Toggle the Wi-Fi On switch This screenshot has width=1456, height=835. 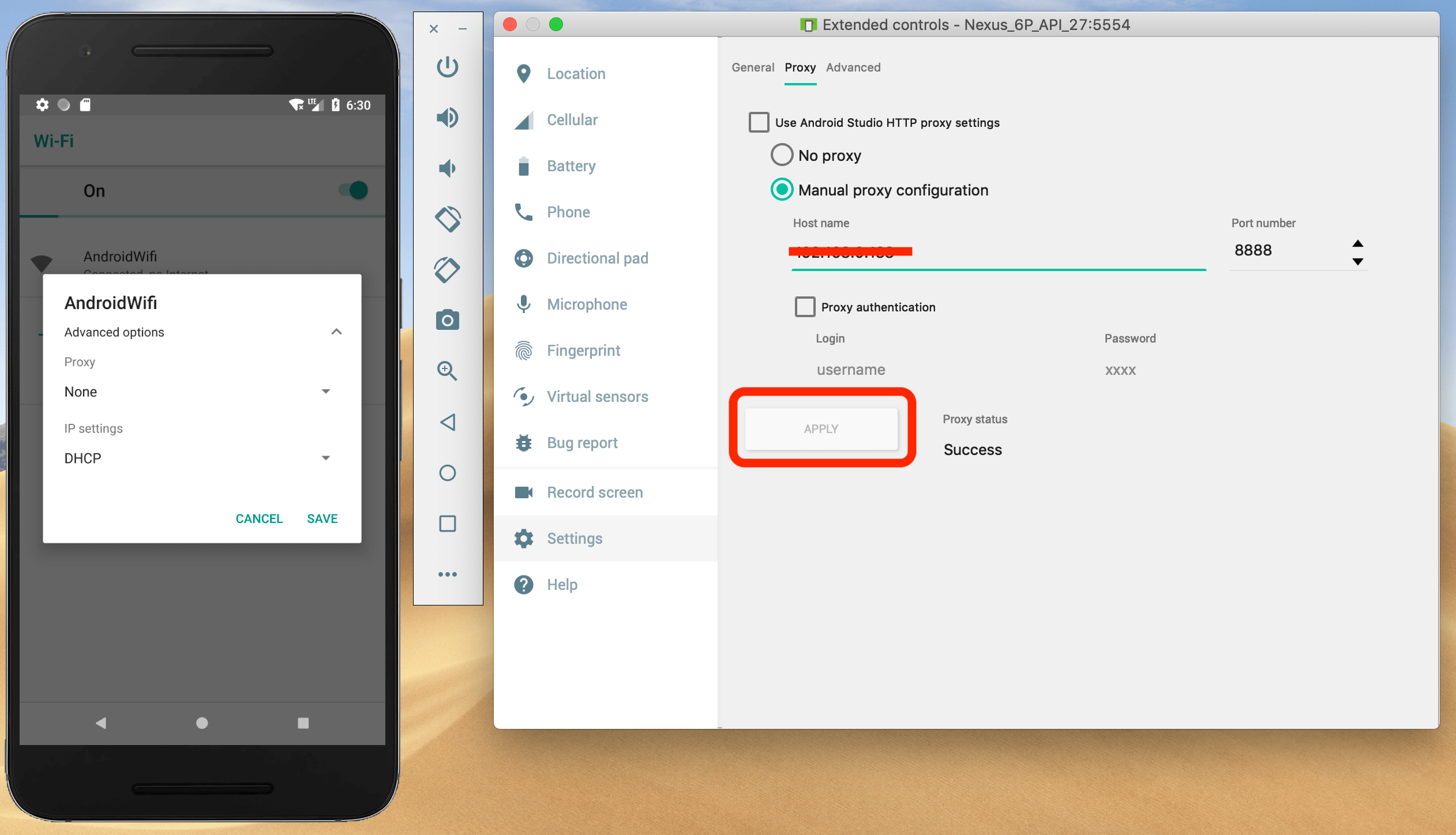(354, 190)
